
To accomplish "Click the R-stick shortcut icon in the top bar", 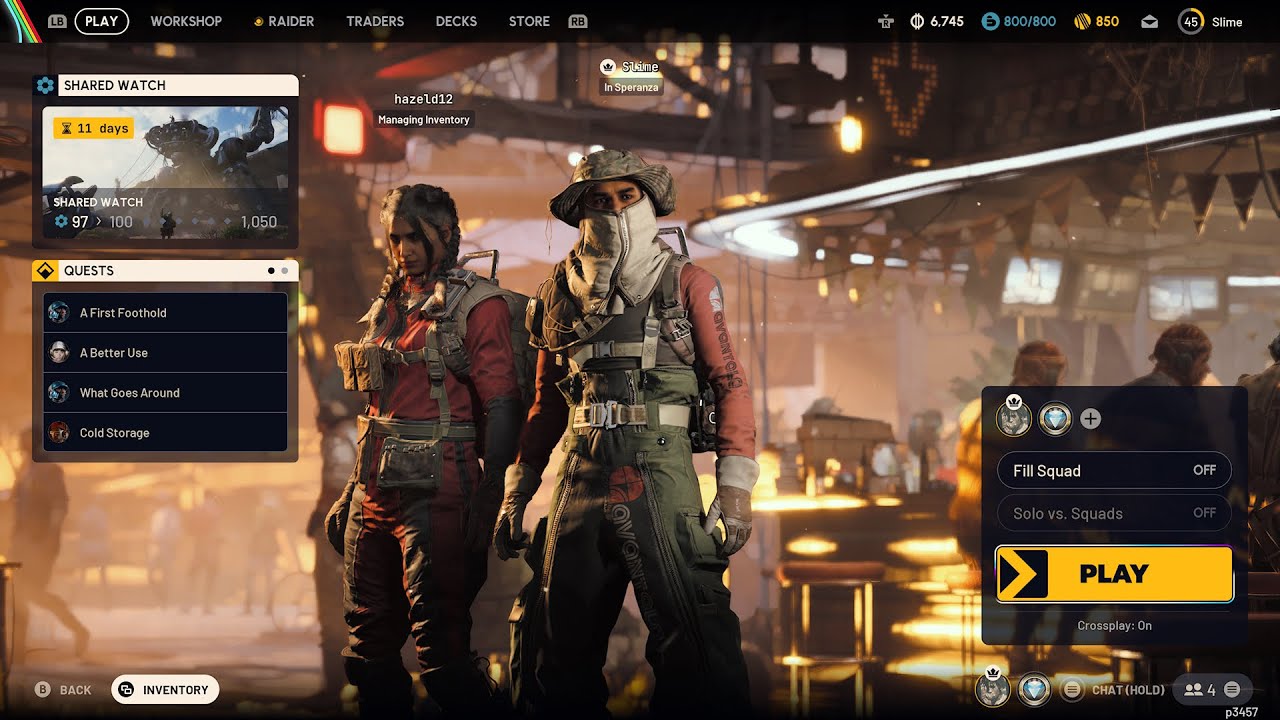I will [885, 21].
